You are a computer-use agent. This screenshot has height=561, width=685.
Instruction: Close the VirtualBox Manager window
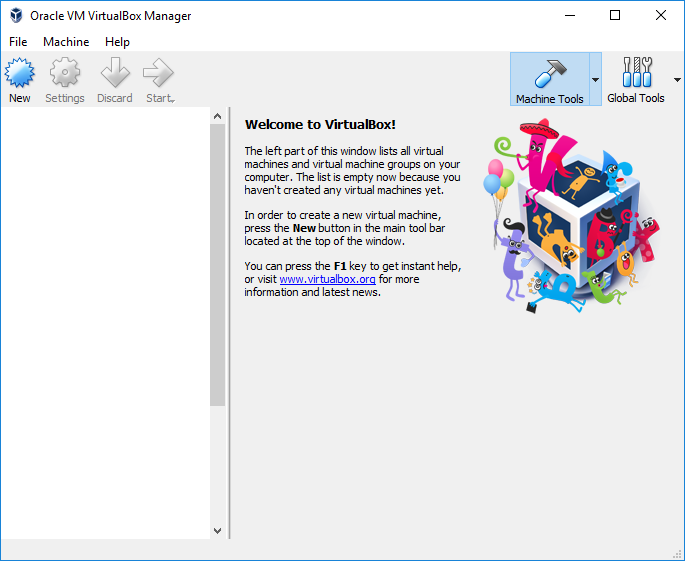pyautogui.click(x=661, y=15)
